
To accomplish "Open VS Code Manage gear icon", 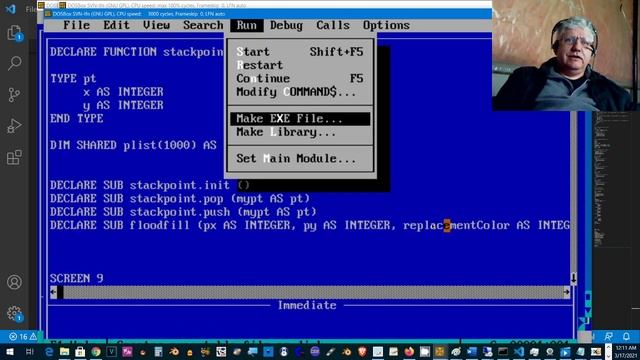I will pyautogui.click(x=14, y=313).
